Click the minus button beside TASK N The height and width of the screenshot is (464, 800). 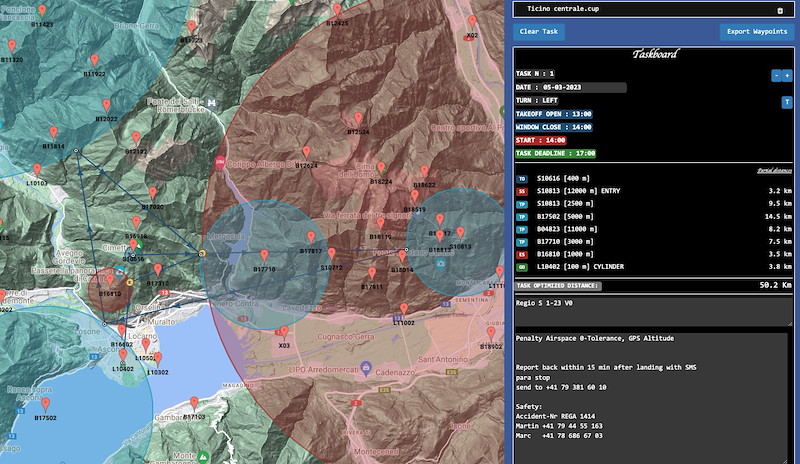click(x=776, y=76)
